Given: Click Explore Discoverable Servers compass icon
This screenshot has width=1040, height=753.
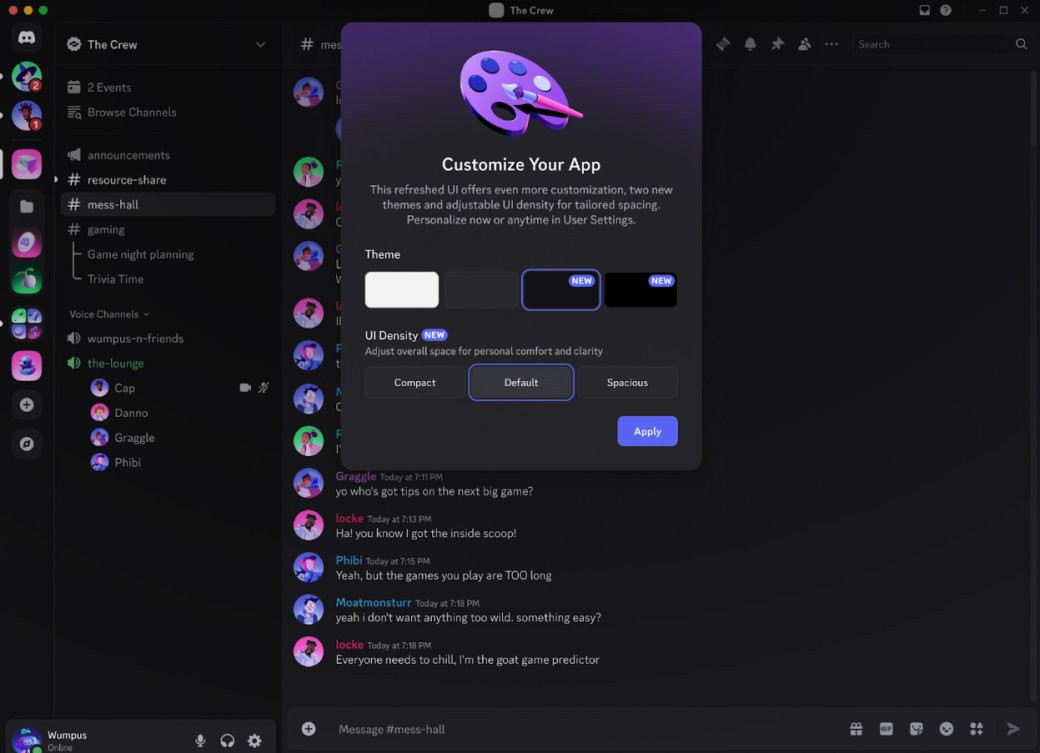Looking at the screenshot, I should point(27,443).
